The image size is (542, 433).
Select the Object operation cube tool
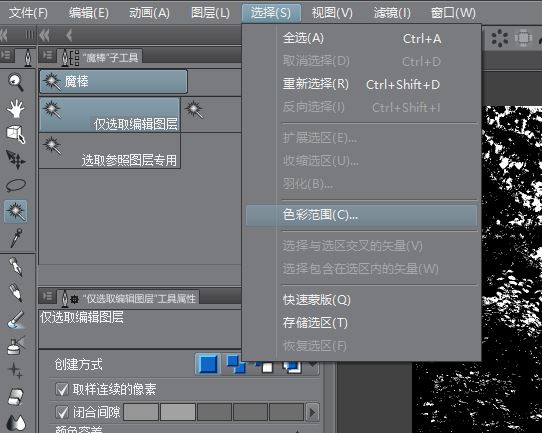(x=16, y=134)
